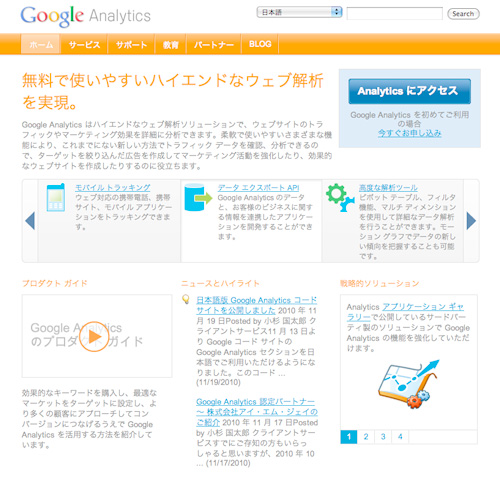Open the データ エクスポート API link
Screen dimensions: 500x485
[x=258, y=188]
